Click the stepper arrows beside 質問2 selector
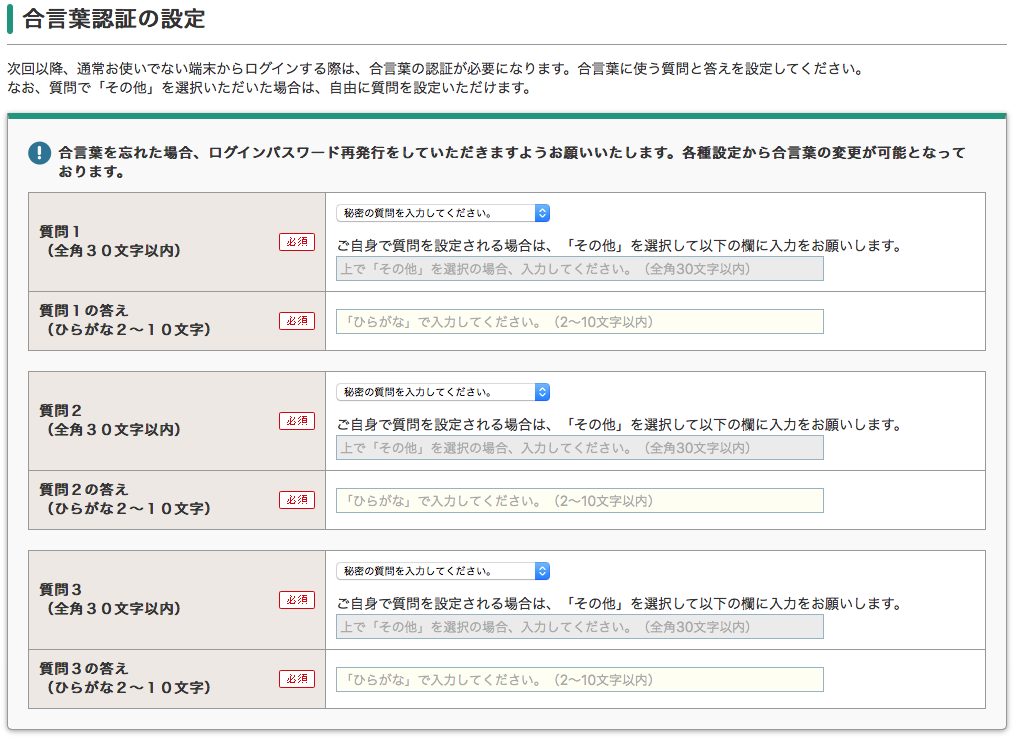The height and width of the screenshot is (741, 1018). point(541,391)
